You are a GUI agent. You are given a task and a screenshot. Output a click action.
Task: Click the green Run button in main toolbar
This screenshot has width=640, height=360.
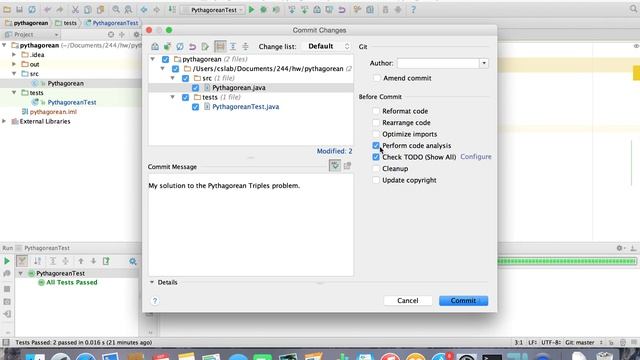251,9
